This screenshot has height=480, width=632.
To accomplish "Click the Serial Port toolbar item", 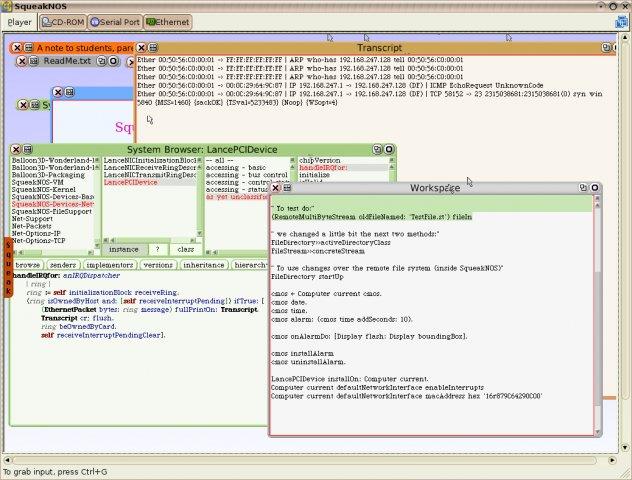I will (114, 20).
